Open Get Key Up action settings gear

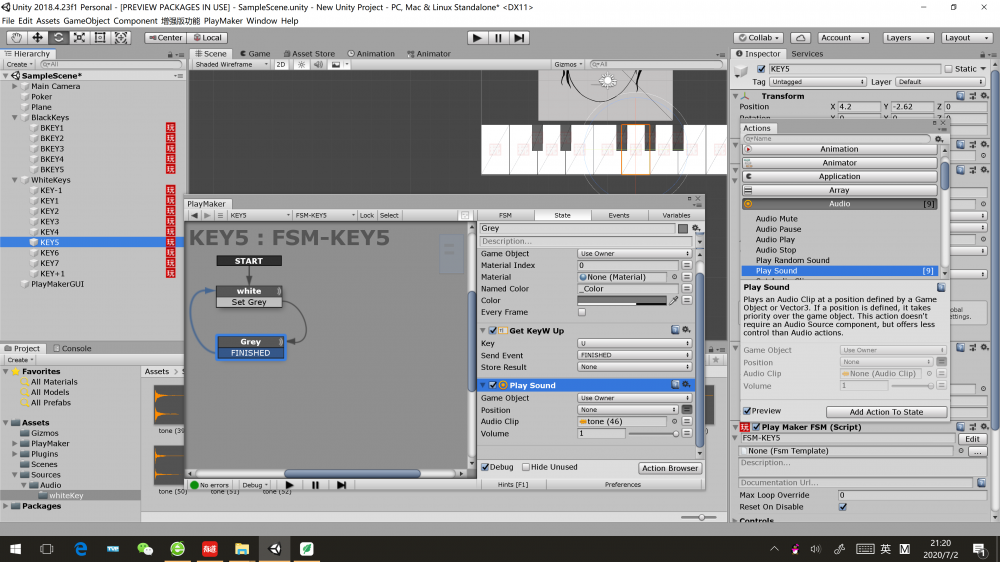pyautogui.click(x=686, y=330)
